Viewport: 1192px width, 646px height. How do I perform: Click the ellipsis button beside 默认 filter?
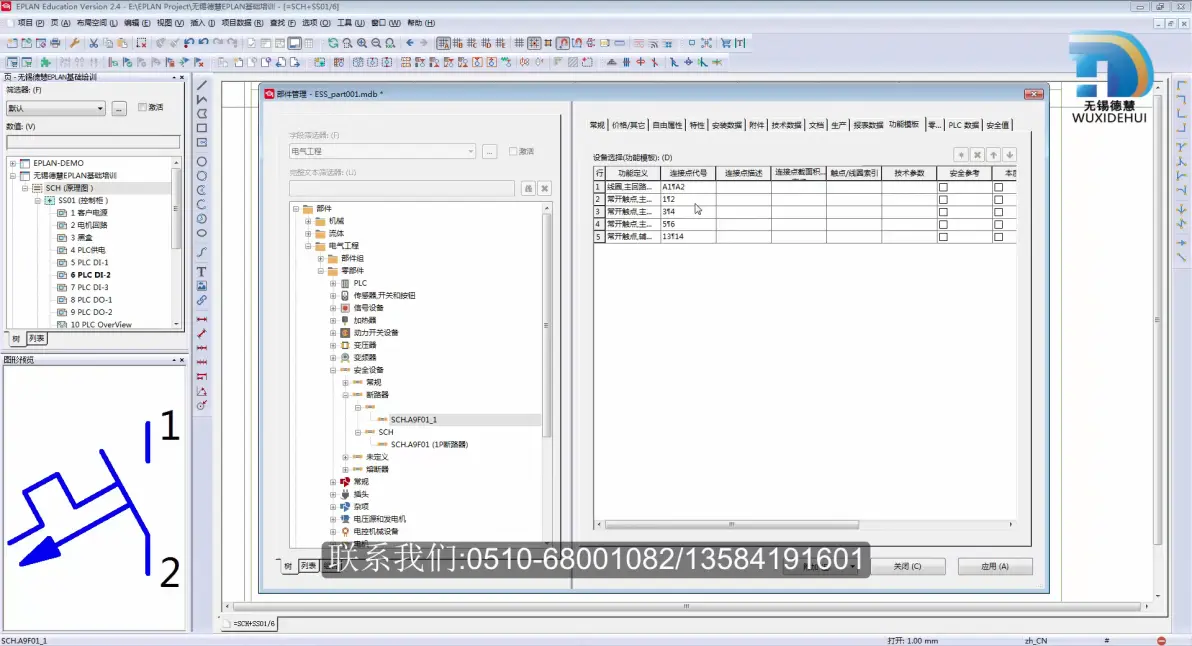coord(119,109)
